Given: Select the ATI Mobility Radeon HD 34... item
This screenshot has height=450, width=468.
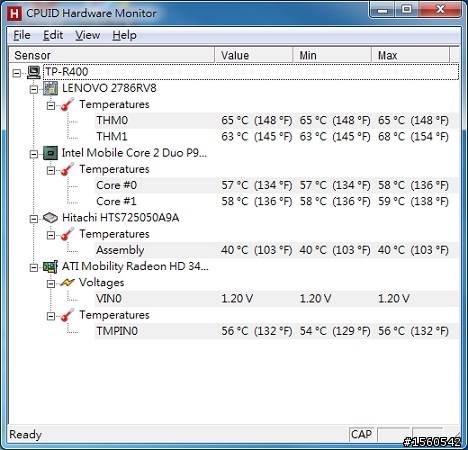Looking at the screenshot, I should [135, 266].
